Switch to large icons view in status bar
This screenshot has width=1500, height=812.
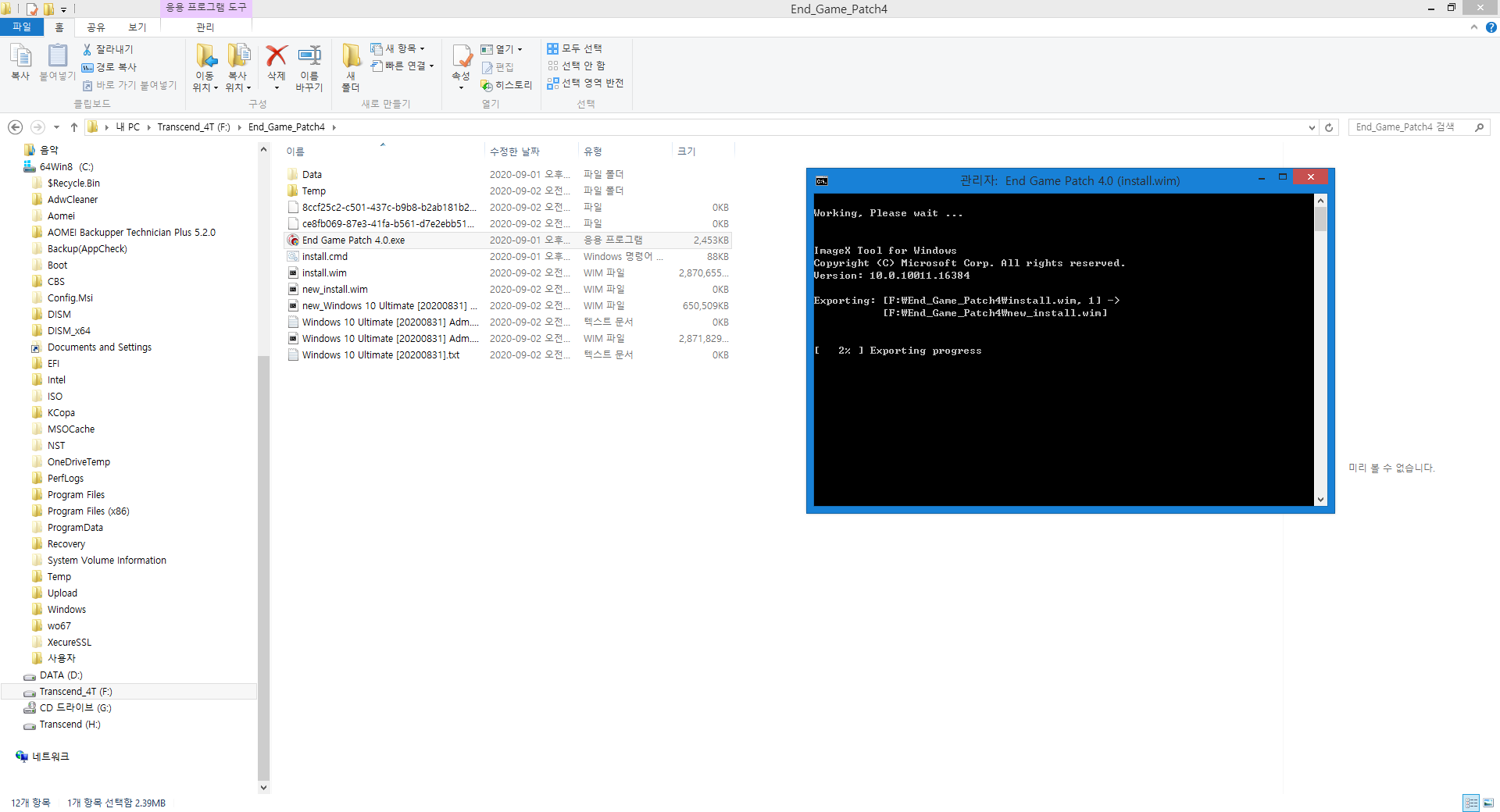[1488, 803]
